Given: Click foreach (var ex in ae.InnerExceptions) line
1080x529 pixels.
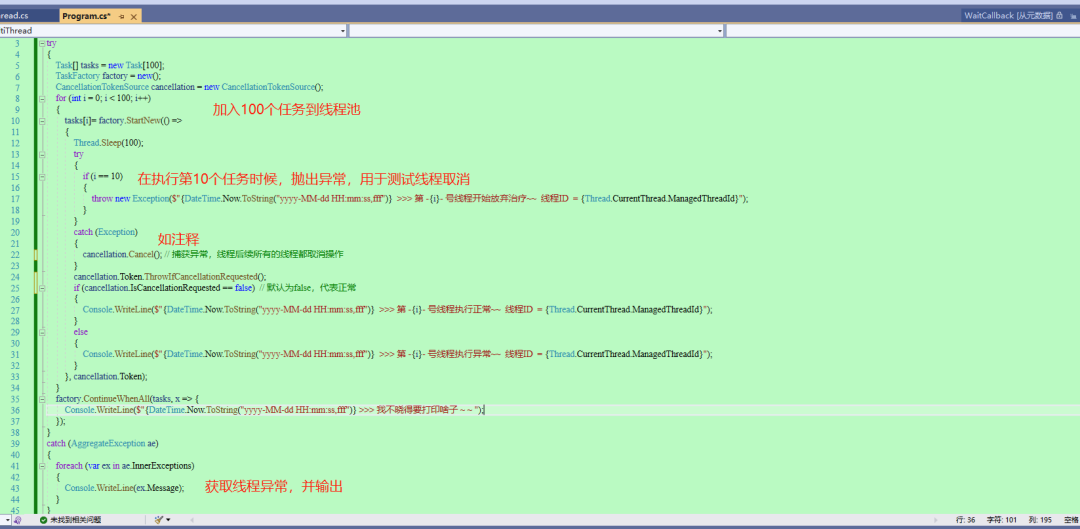Looking at the screenshot, I should tap(125, 466).
